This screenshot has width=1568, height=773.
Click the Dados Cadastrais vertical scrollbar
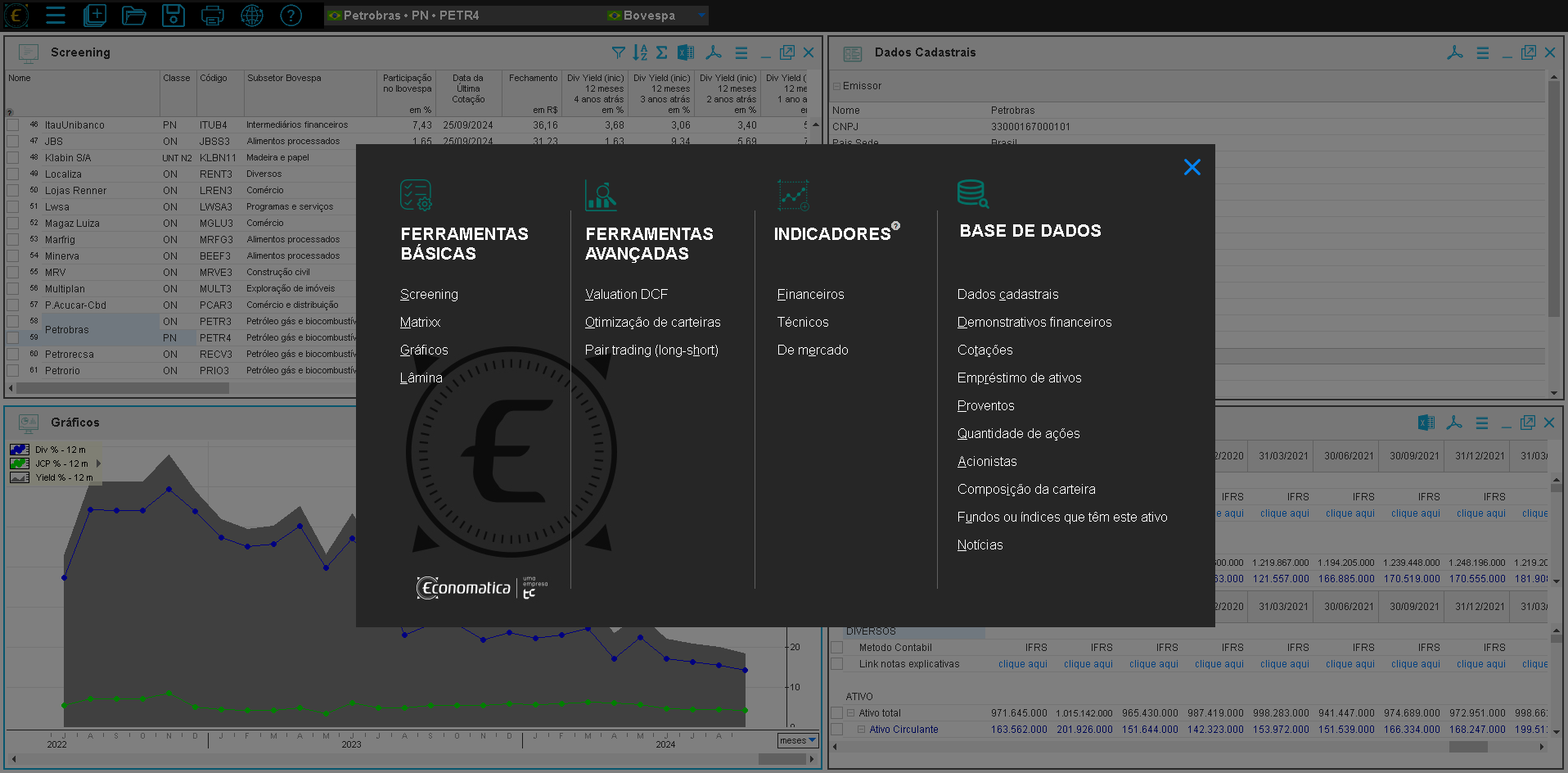1554,198
